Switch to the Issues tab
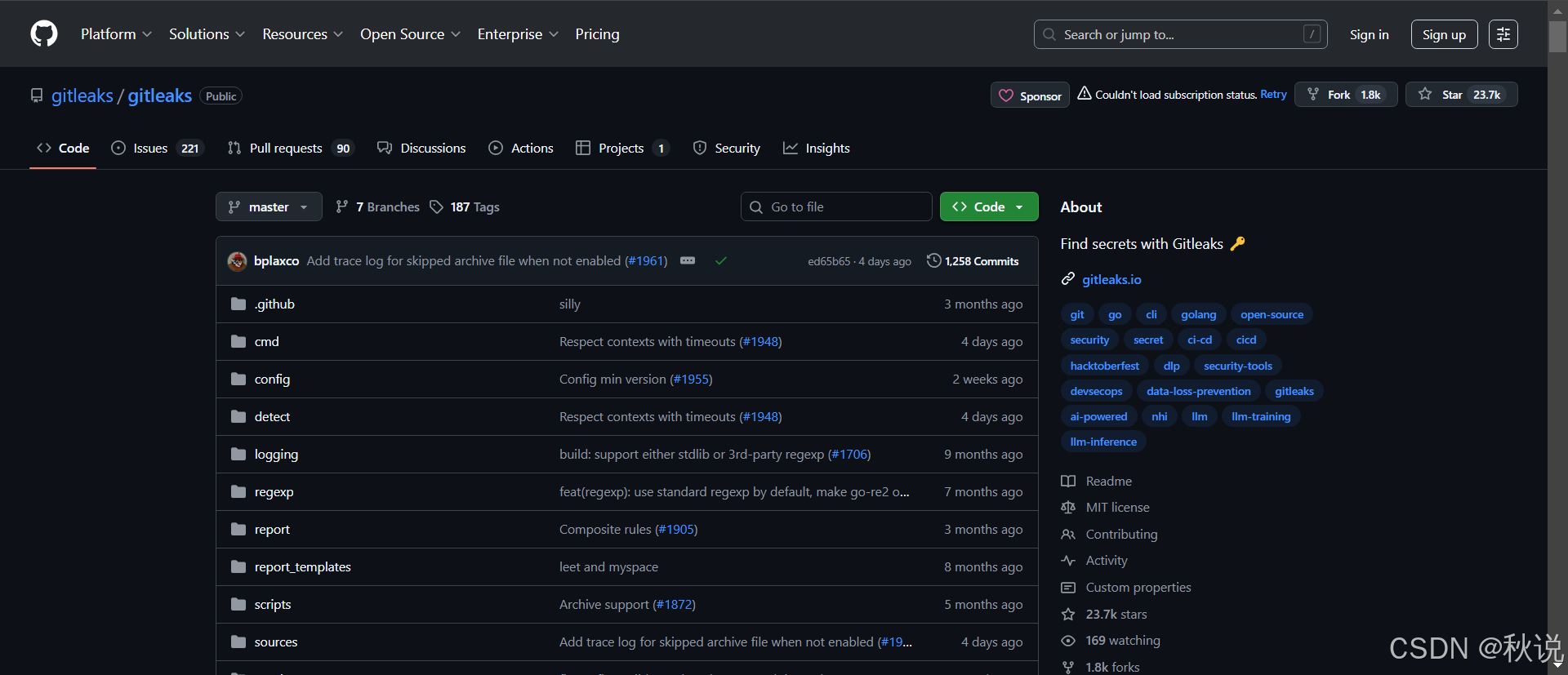The height and width of the screenshot is (675, 1568). point(157,148)
